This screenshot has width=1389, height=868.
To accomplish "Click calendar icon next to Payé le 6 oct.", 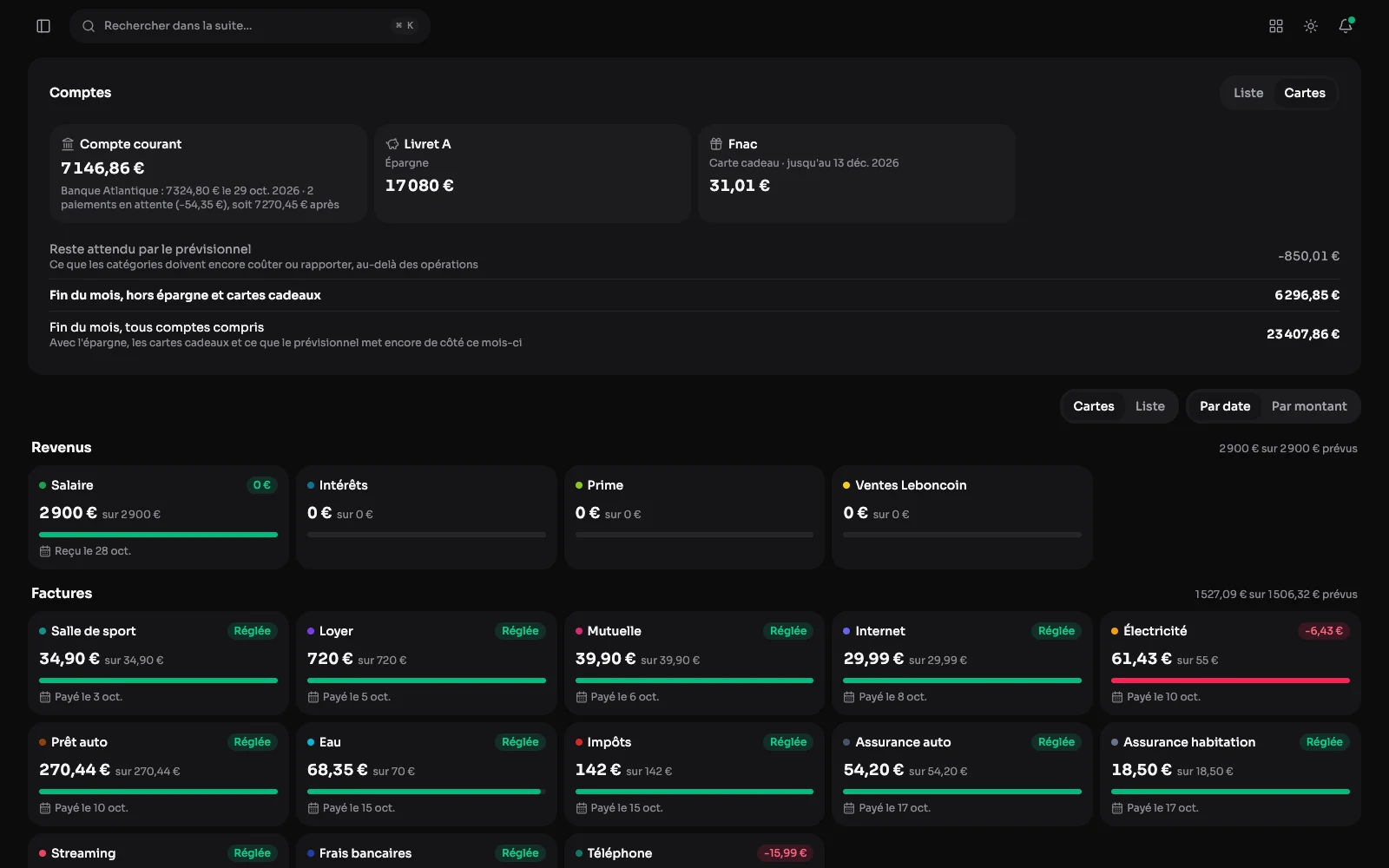I will (x=582, y=697).
